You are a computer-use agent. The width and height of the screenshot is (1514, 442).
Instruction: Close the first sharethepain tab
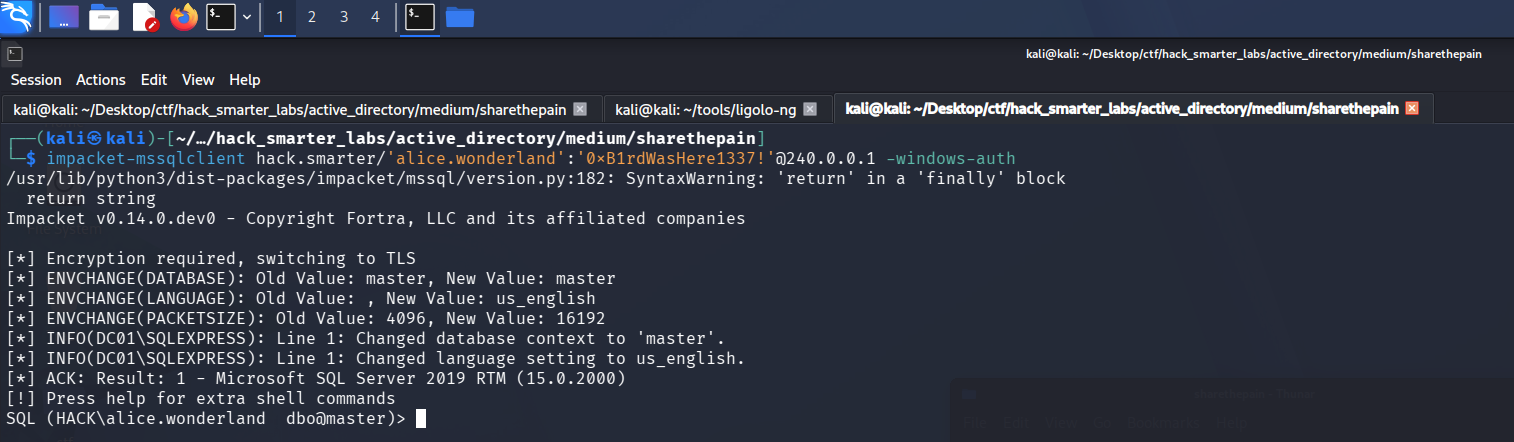coord(580,109)
